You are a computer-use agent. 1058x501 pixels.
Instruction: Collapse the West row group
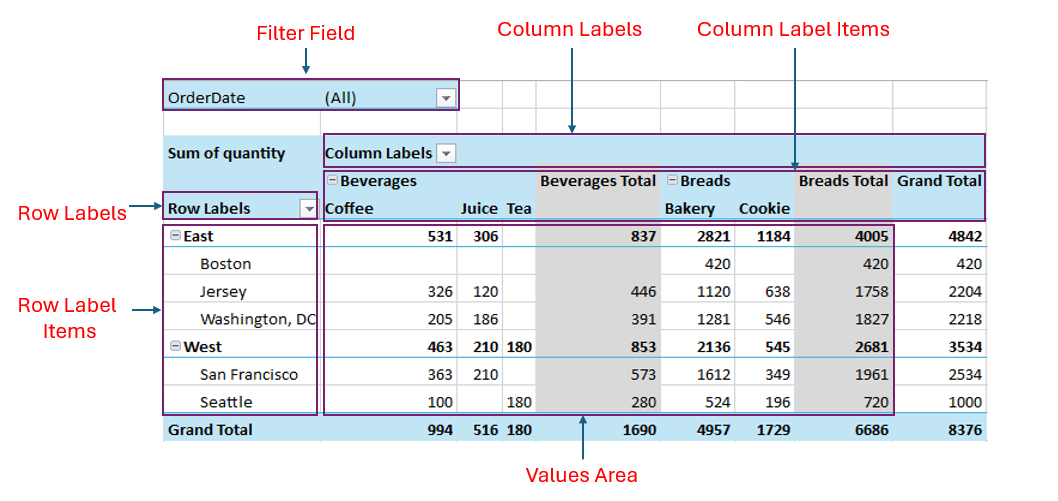coord(175,346)
